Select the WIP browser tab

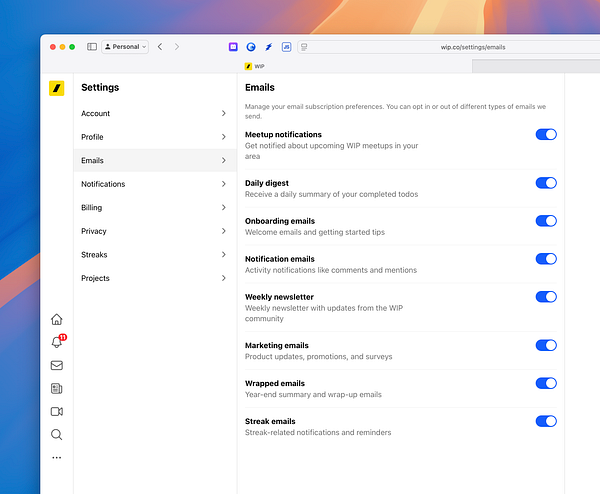(255, 66)
